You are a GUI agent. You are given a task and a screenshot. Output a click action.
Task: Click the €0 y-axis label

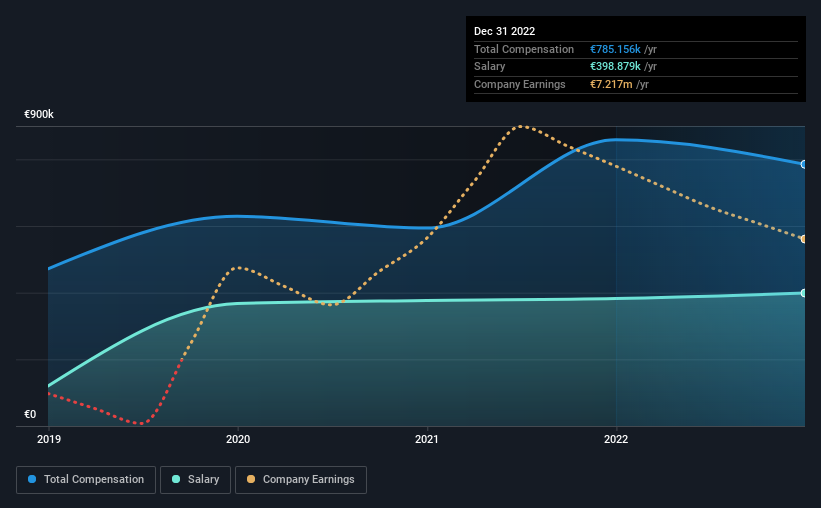30,414
